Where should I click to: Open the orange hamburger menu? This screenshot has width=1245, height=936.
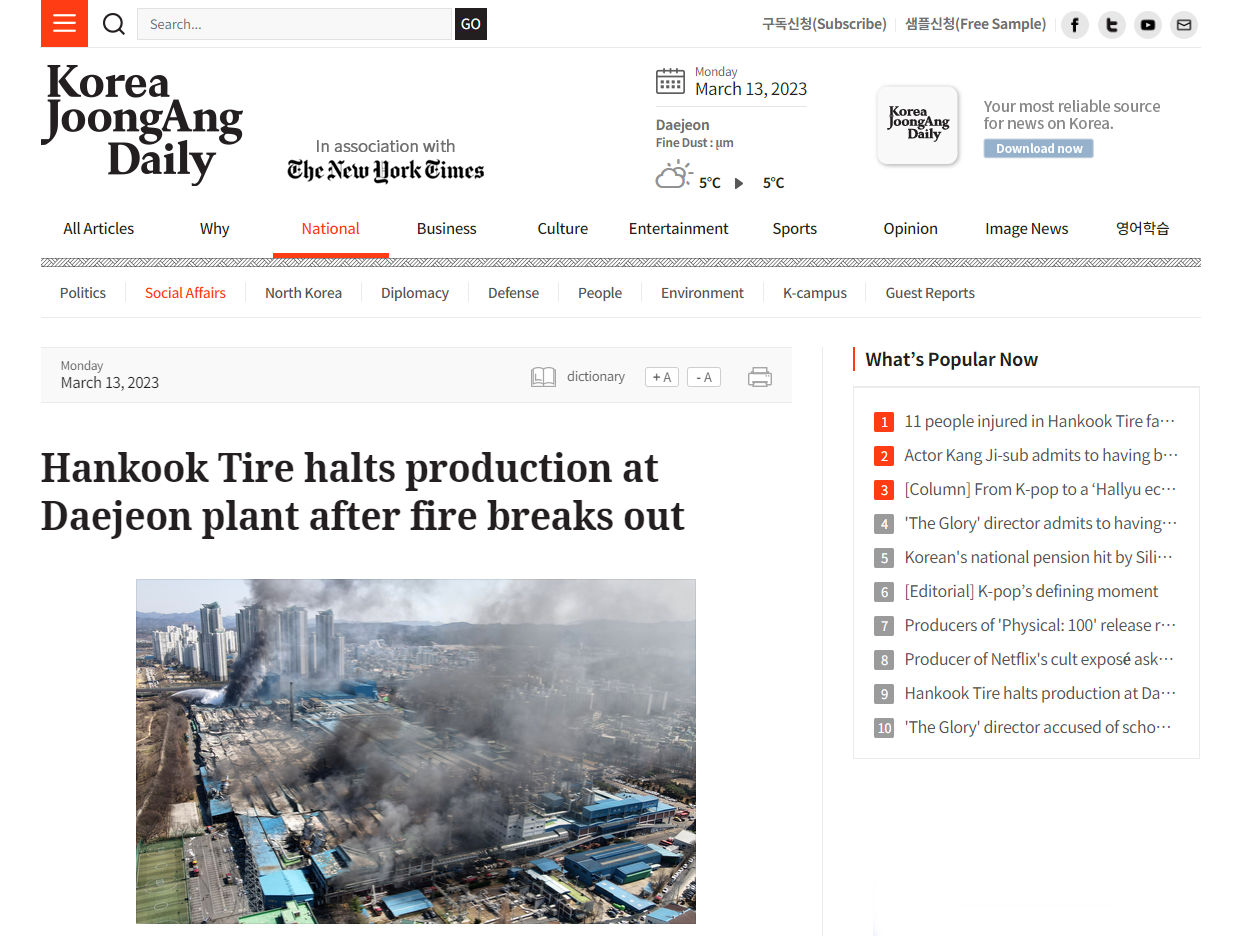pyautogui.click(x=64, y=24)
